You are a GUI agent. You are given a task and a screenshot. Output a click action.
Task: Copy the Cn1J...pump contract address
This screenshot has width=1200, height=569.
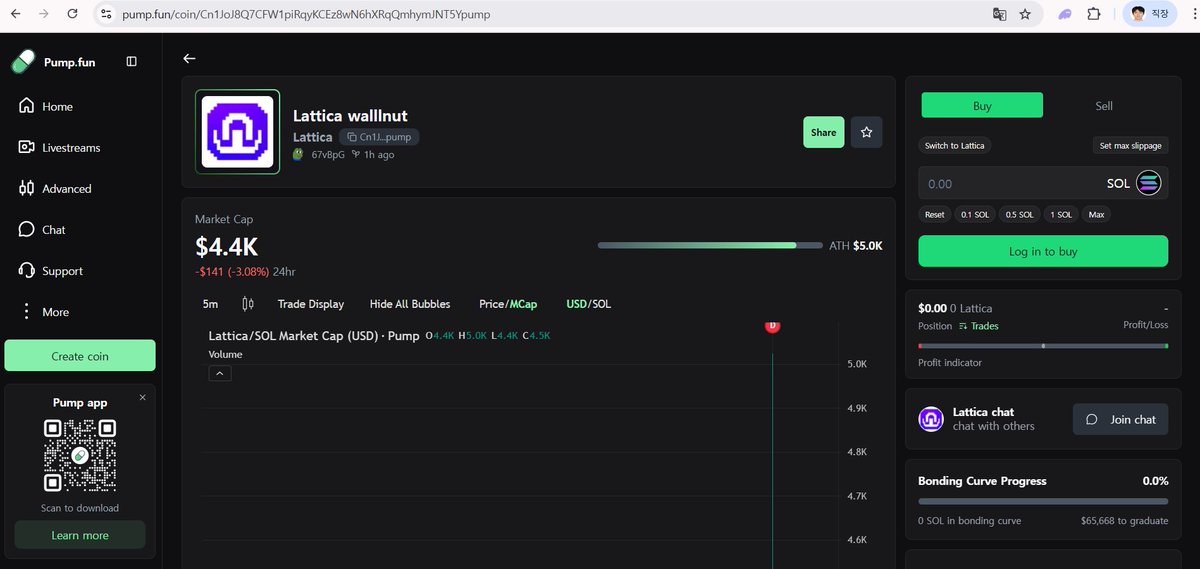[379, 137]
